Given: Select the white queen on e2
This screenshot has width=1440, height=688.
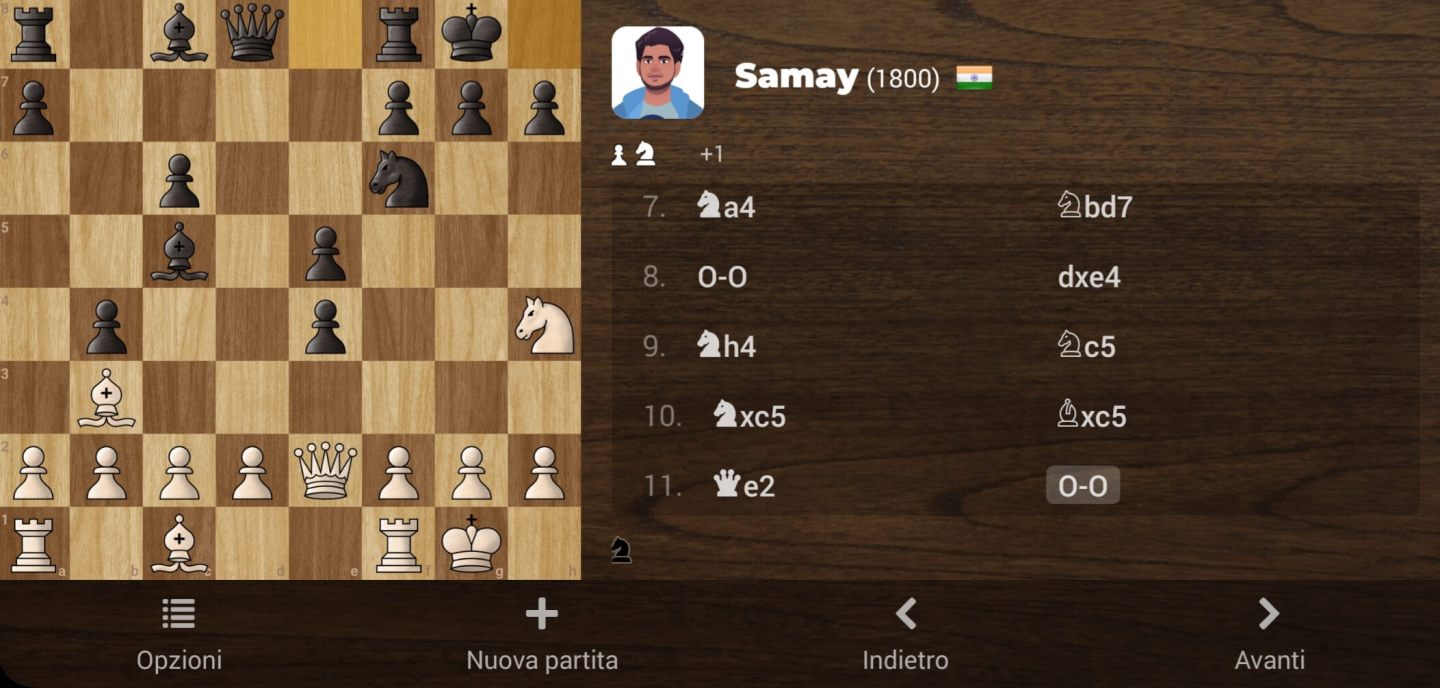Looking at the screenshot, I should pos(325,471).
